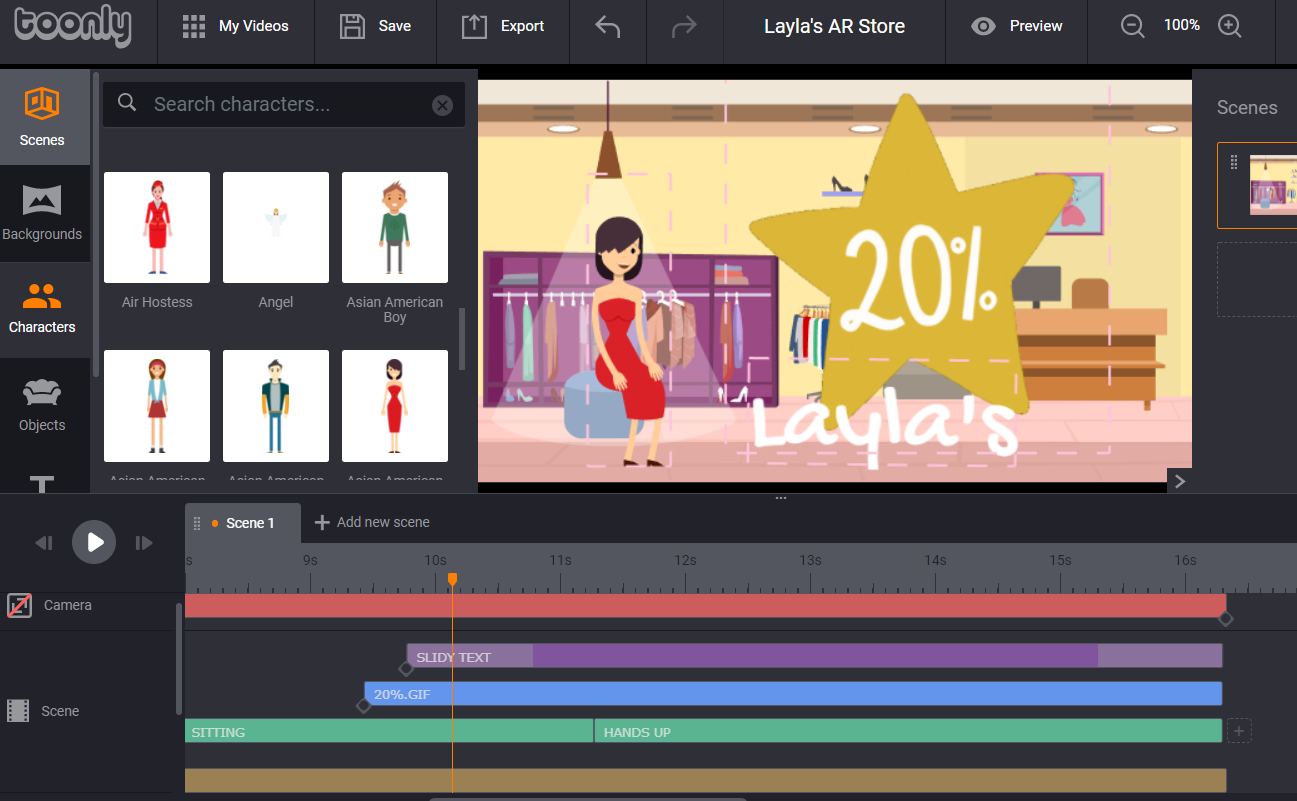Open My Videos menu

point(235,27)
